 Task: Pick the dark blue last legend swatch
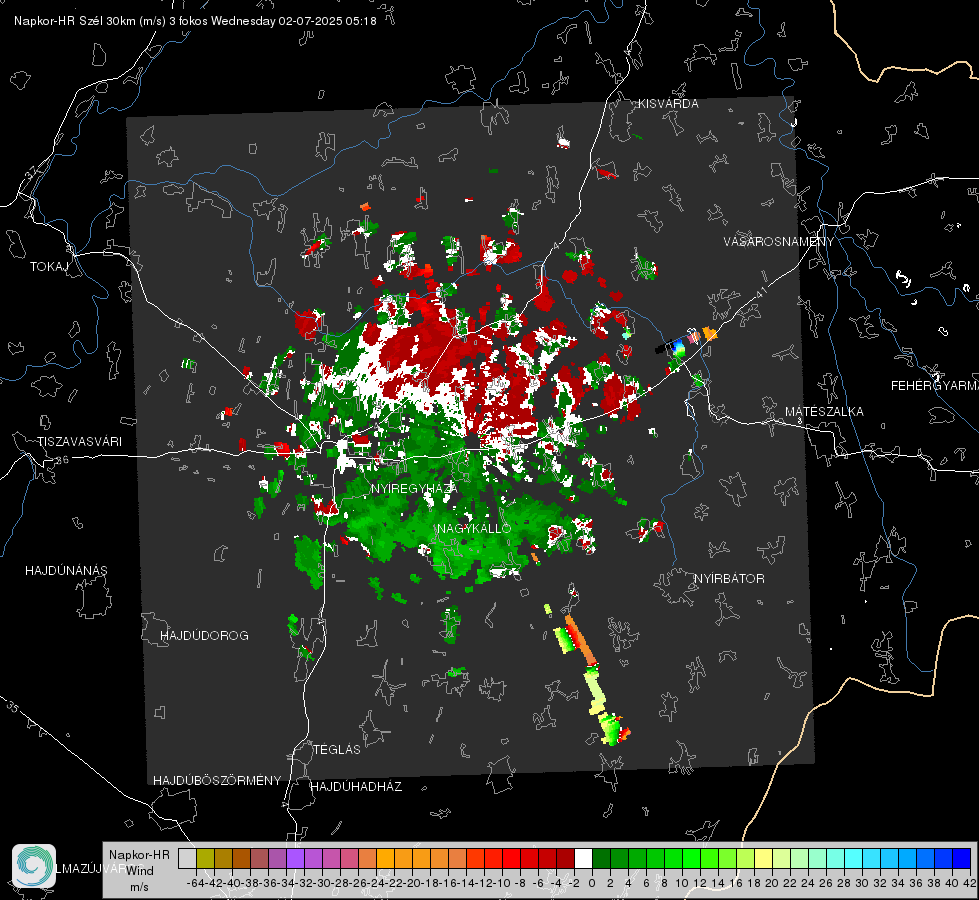[962, 858]
